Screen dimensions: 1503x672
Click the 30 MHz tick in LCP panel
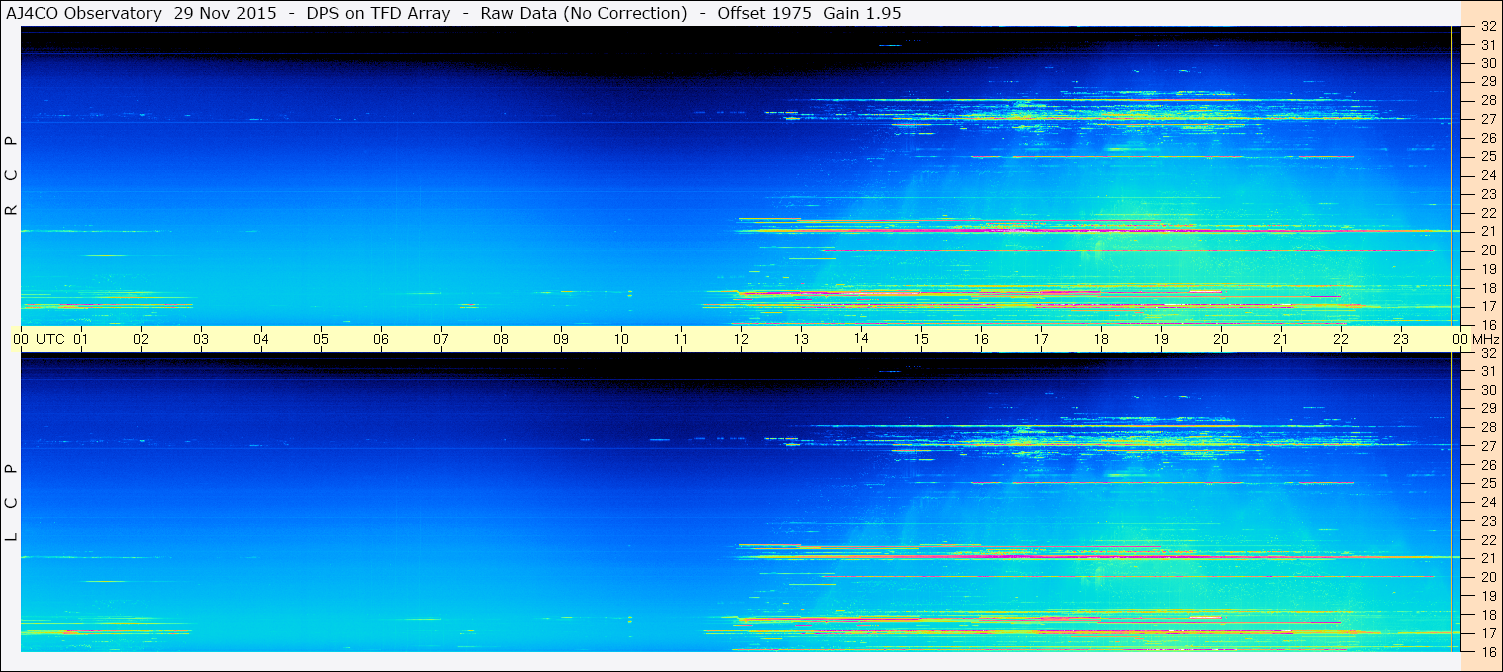pos(1487,390)
